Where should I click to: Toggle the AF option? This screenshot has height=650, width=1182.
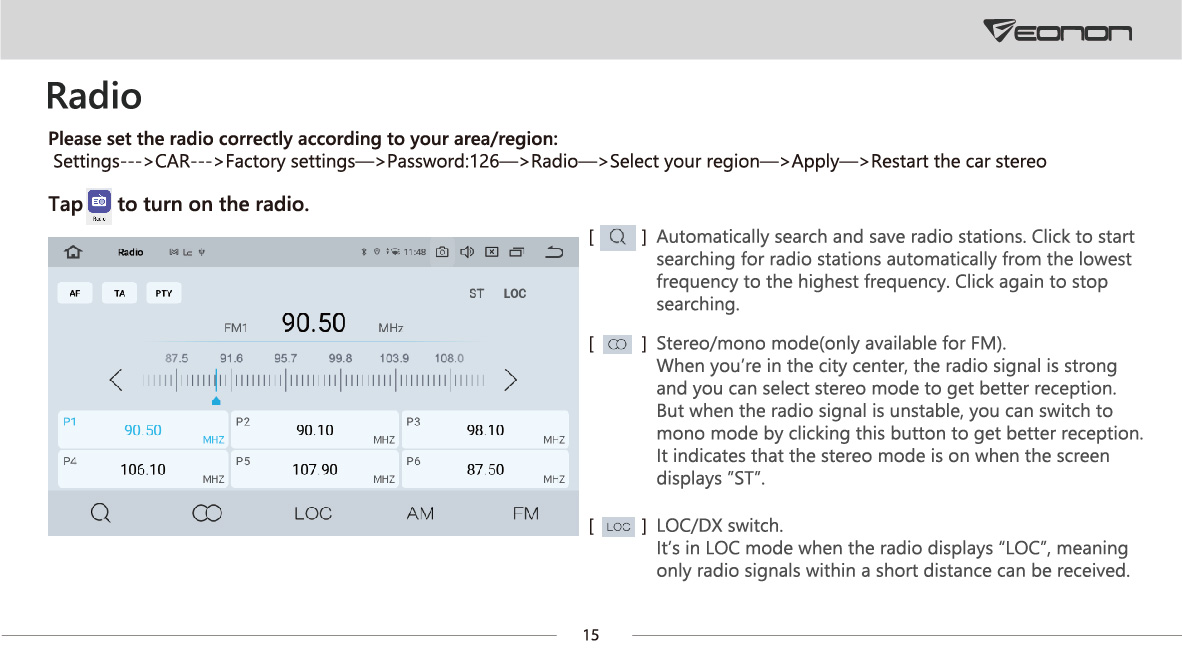[x=75, y=293]
